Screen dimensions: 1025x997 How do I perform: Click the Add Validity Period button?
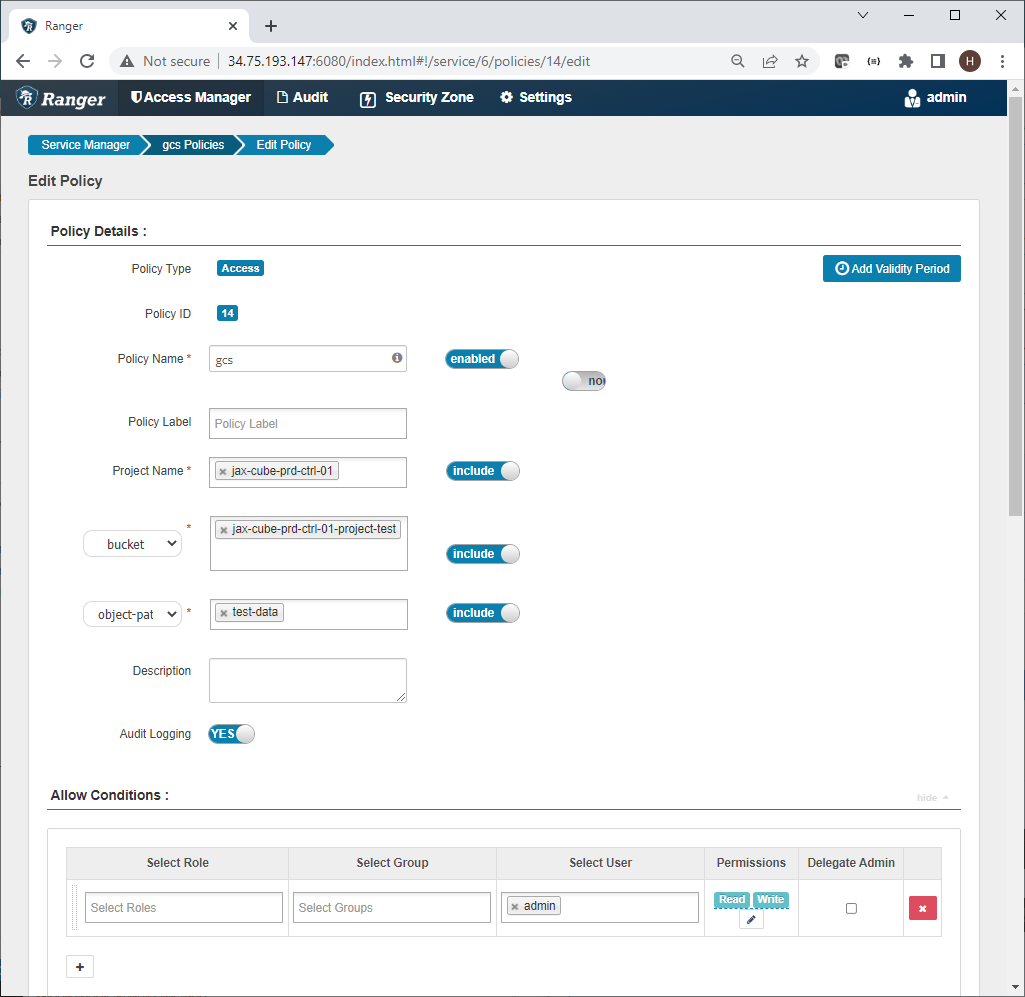[891, 268]
